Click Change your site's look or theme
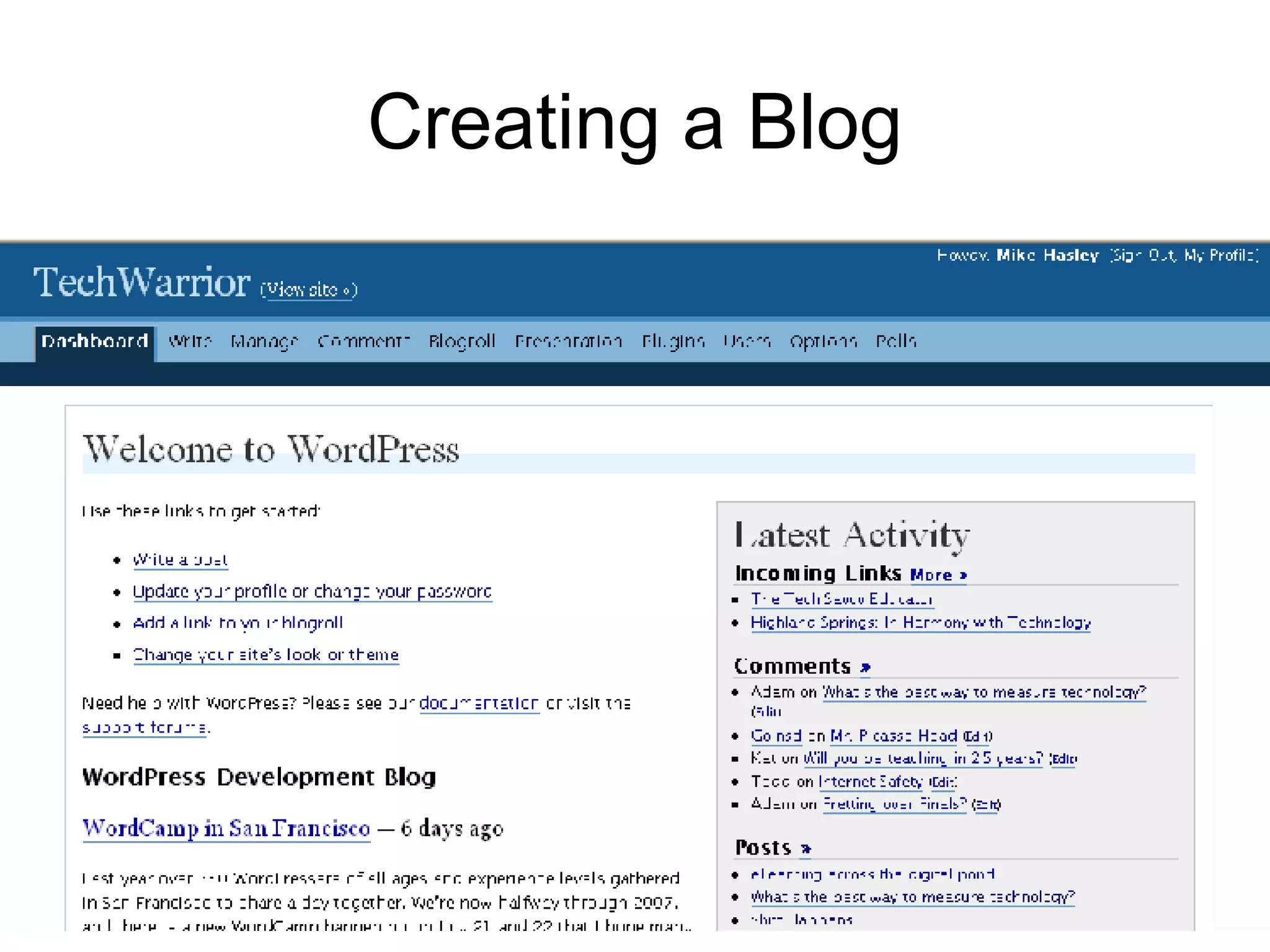 (266, 655)
